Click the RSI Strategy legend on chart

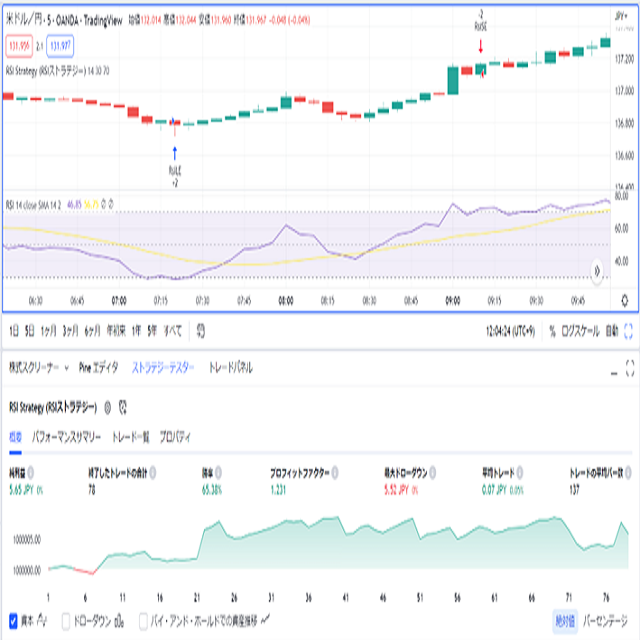[x=57, y=71]
